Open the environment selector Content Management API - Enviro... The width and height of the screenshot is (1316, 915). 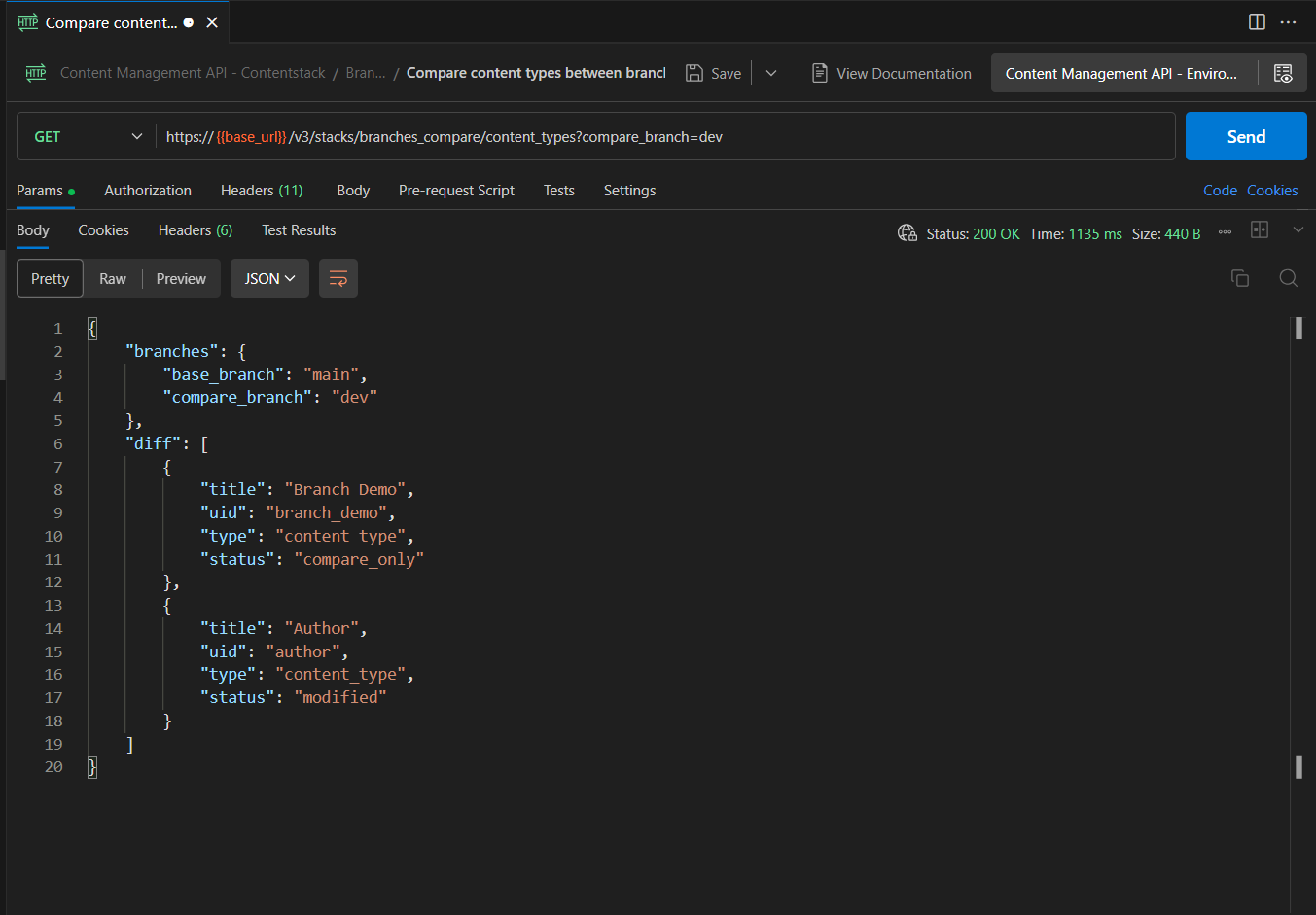[x=1123, y=73]
